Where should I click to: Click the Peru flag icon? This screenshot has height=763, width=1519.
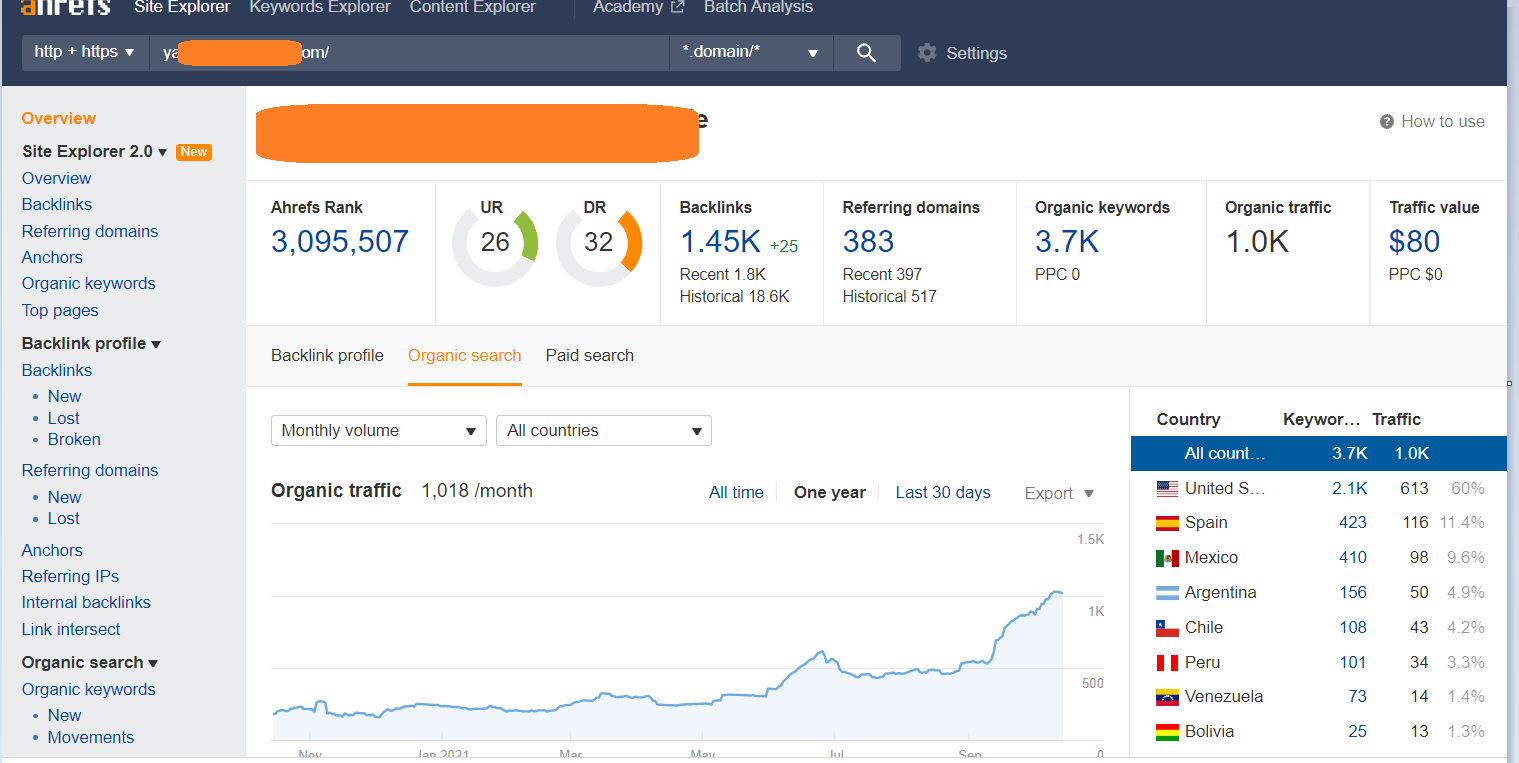coord(1167,663)
